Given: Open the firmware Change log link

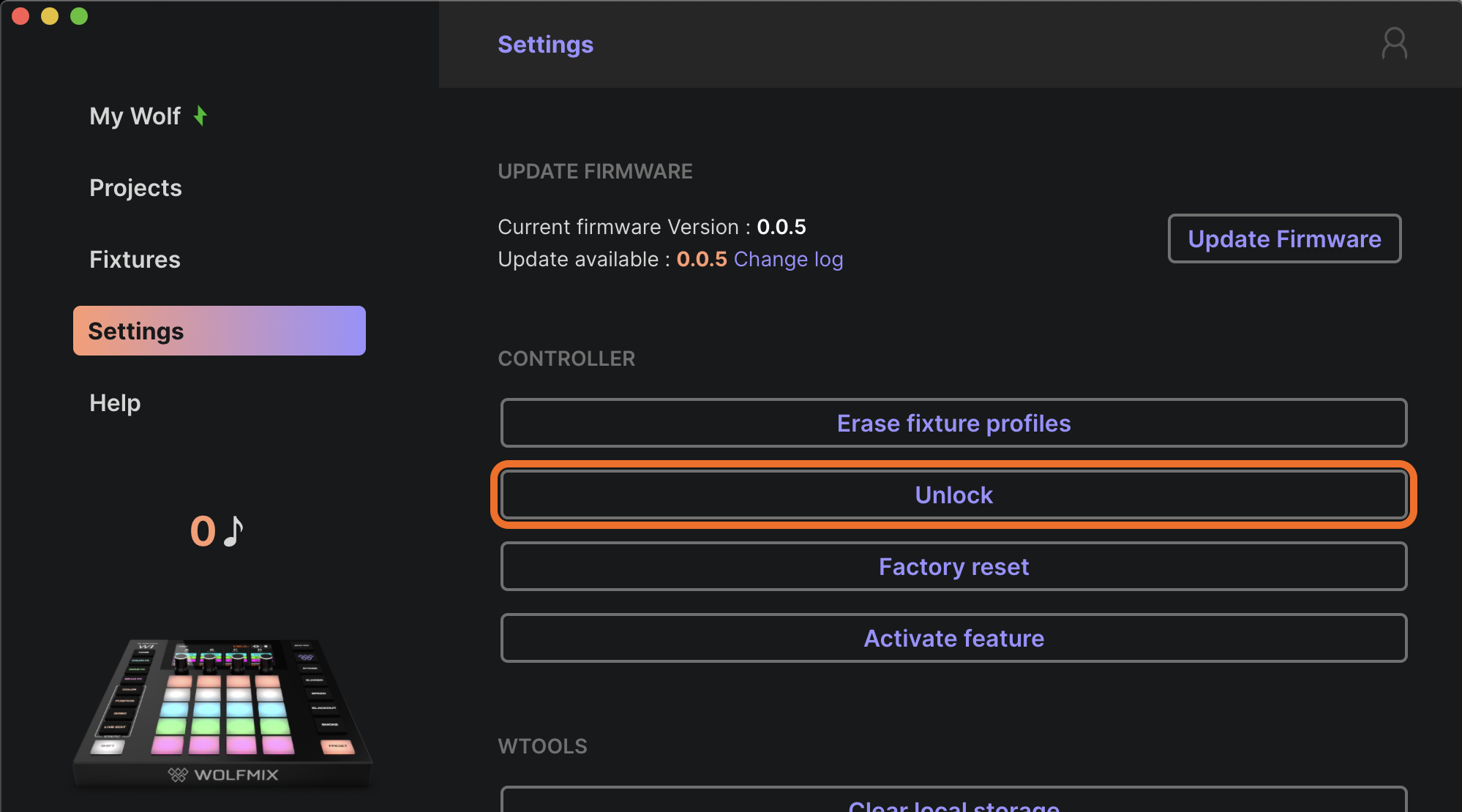Looking at the screenshot, I should pos(788,260).
